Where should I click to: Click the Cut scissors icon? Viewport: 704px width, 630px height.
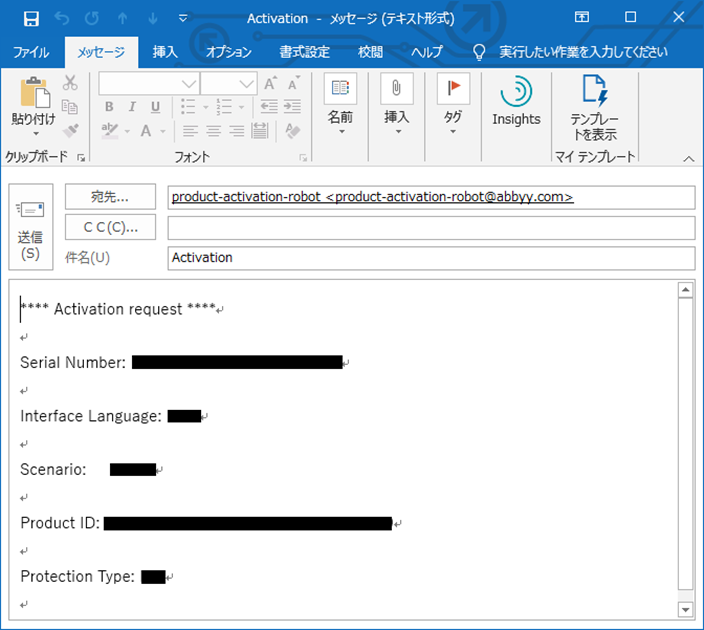(x=70, y=83)
